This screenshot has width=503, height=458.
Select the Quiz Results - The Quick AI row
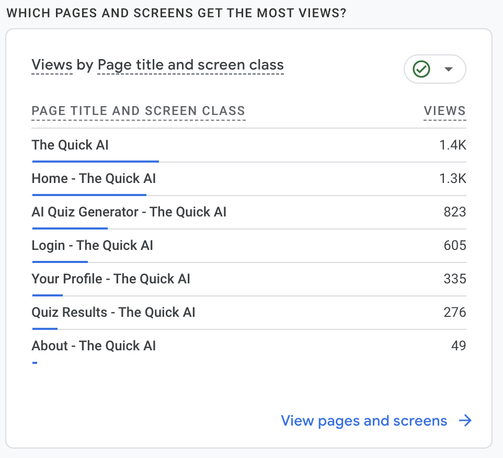[x=249, y=312]
